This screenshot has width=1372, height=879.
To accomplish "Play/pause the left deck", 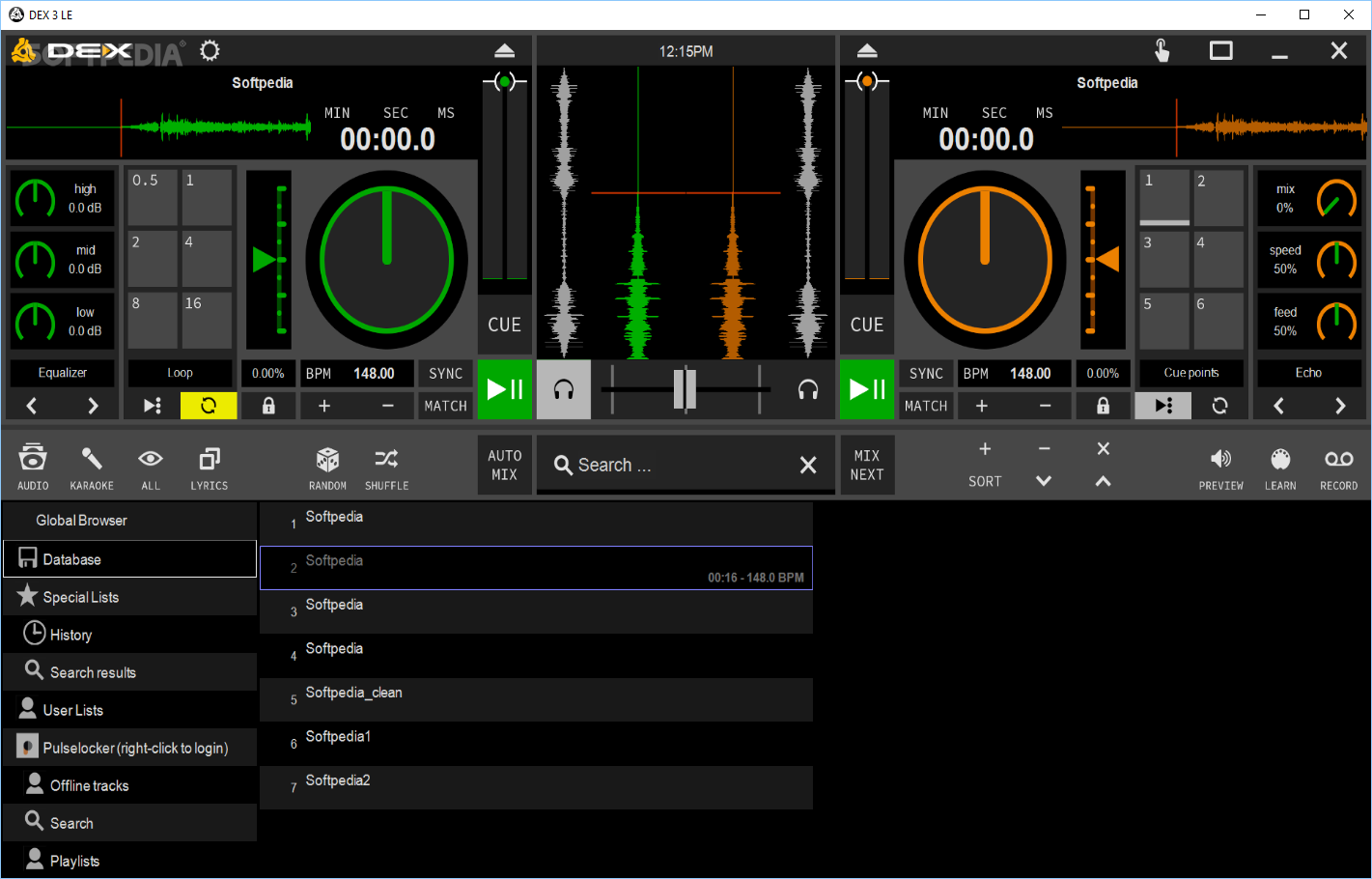I will pyautogui.click(x=505, y=389).
